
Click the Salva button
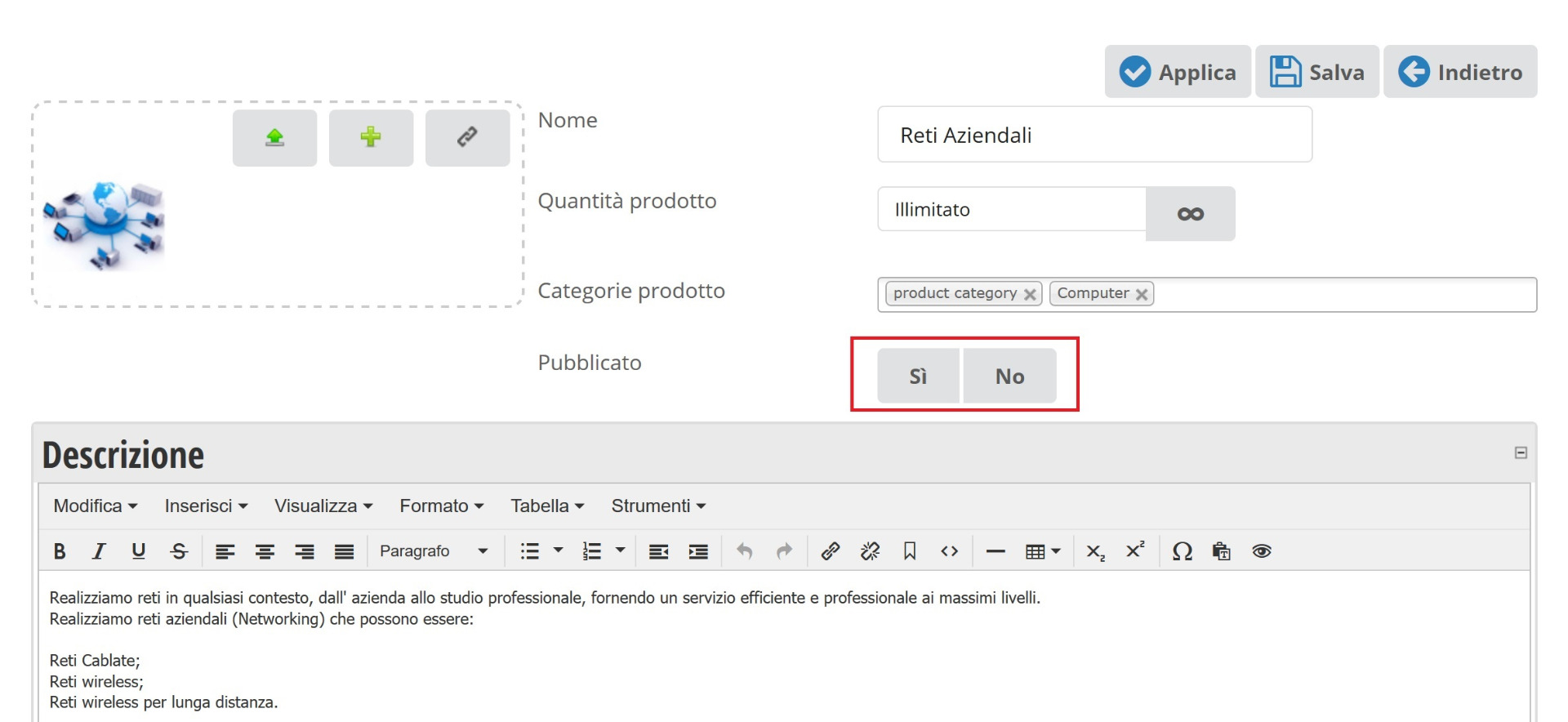tap(1316, 72)
